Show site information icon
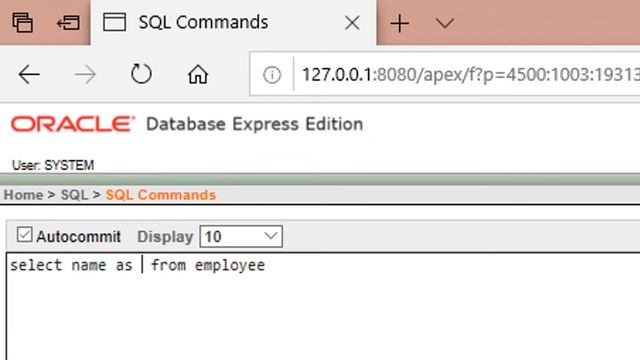Viewport: 640px width, 360px height. click(272, 75)
